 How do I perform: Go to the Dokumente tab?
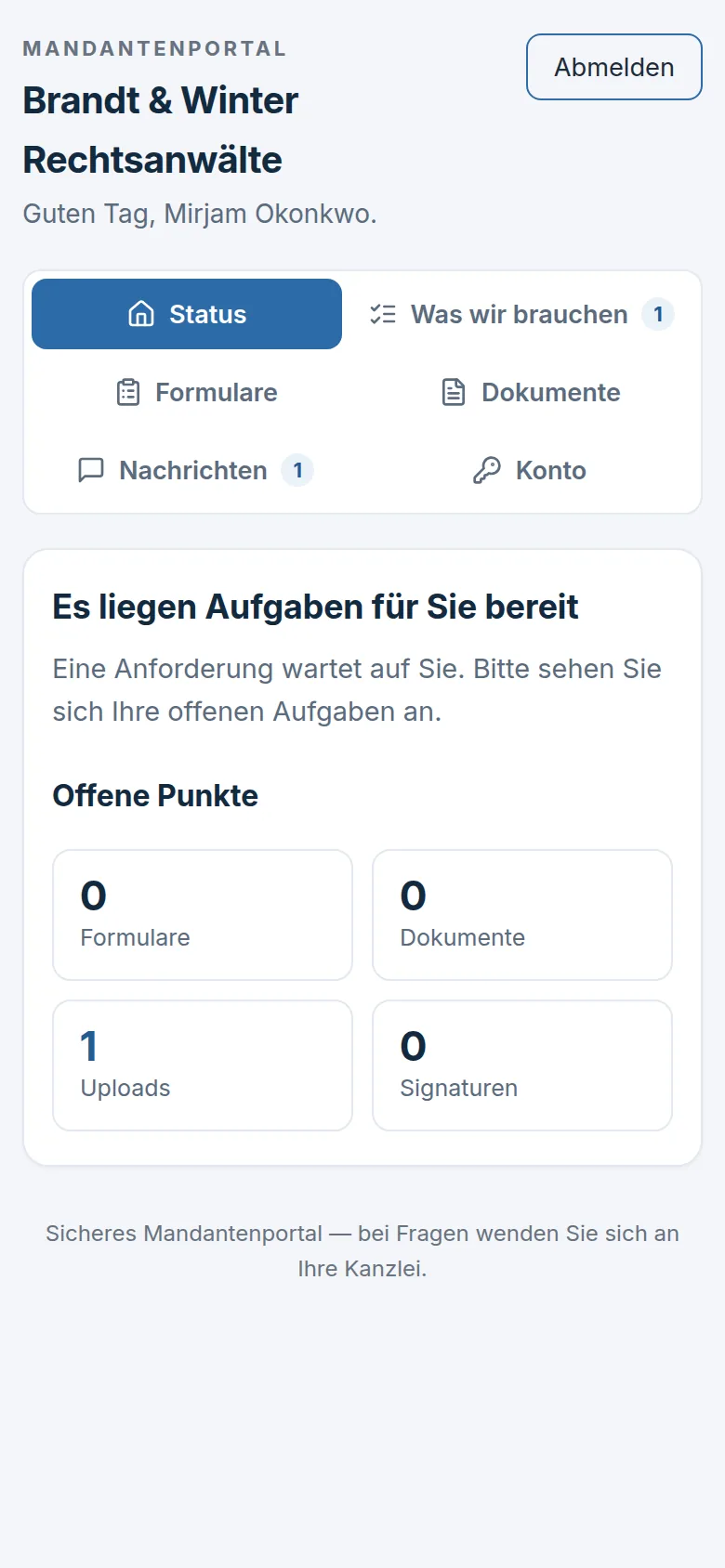point(531,392)
